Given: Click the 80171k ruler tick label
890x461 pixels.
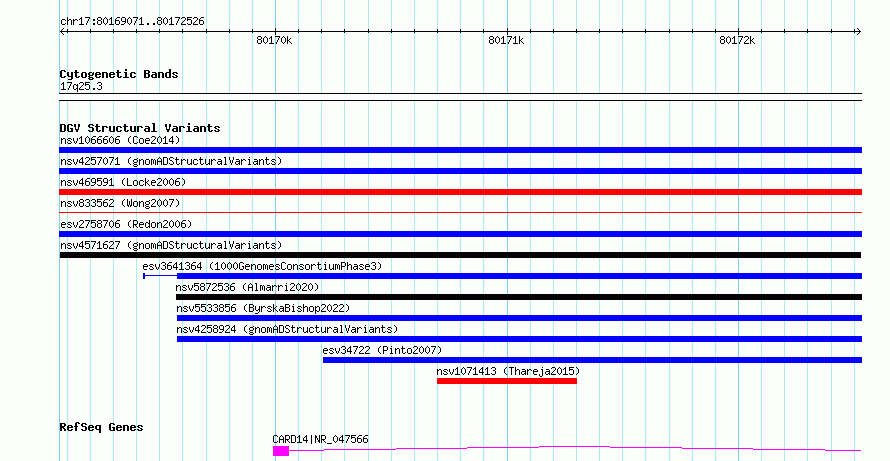Looking at the screenshot, I should coord(506,40).
